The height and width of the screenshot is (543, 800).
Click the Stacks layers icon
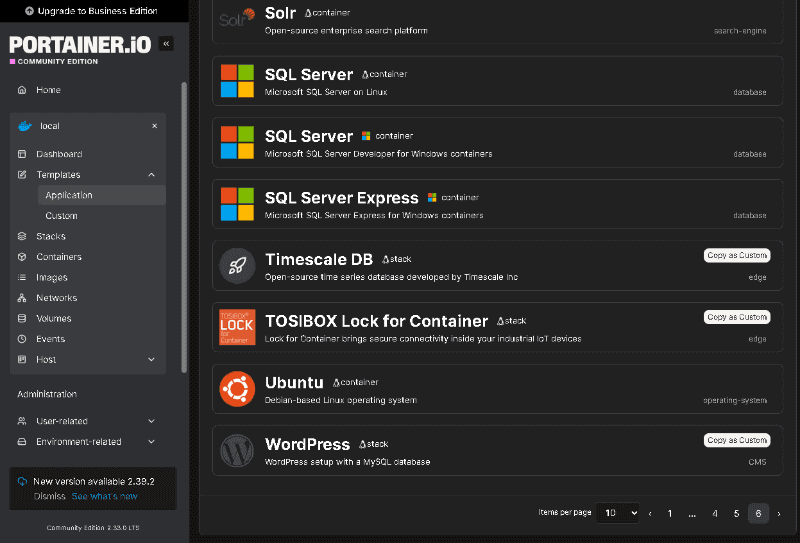pyautogui.click(x=22, y=236)
